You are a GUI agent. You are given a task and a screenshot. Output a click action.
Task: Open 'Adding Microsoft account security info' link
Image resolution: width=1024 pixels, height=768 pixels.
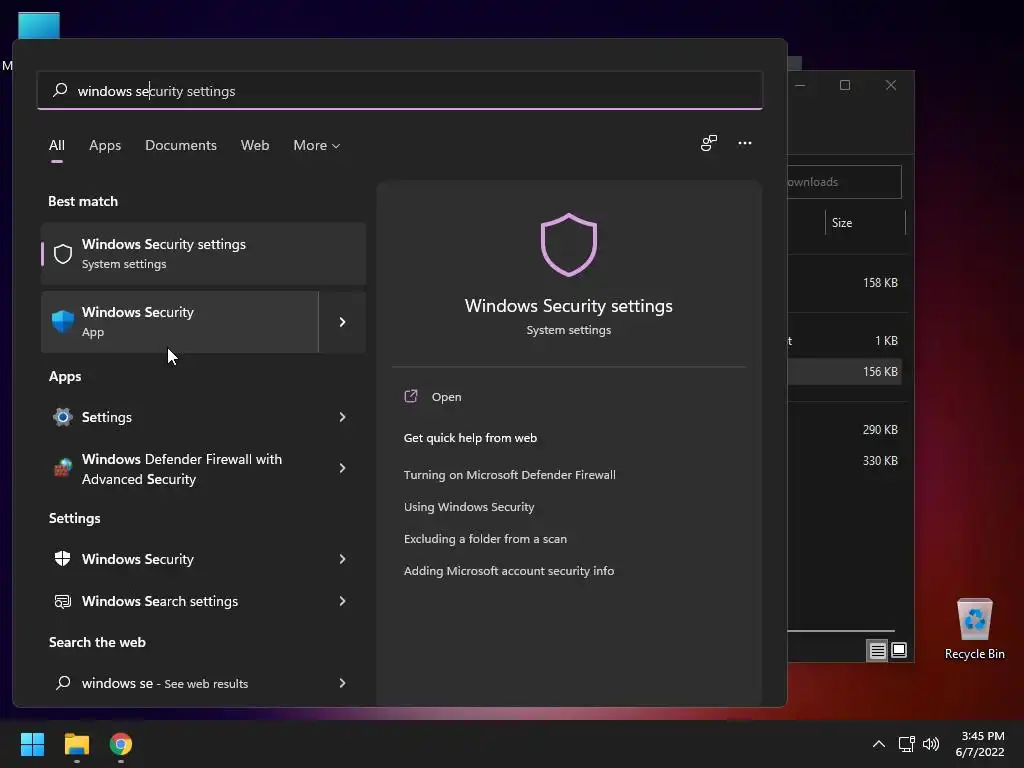[x=509, y=571]
